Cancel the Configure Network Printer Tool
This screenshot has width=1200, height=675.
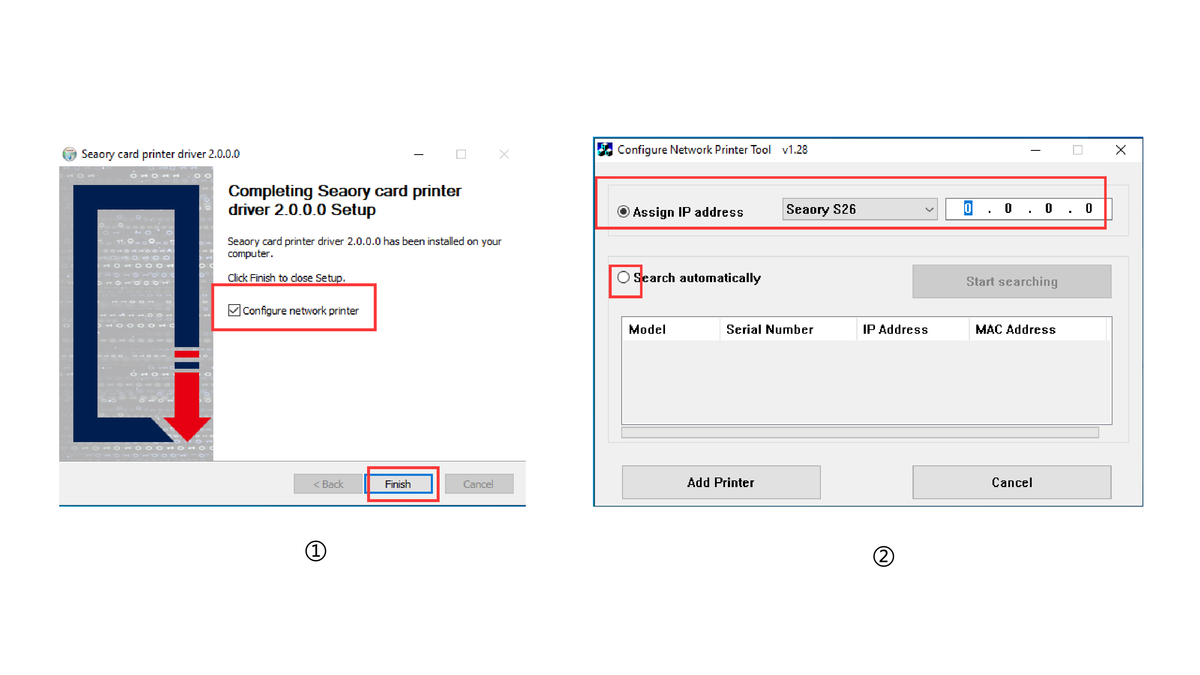coord(1012,482)
